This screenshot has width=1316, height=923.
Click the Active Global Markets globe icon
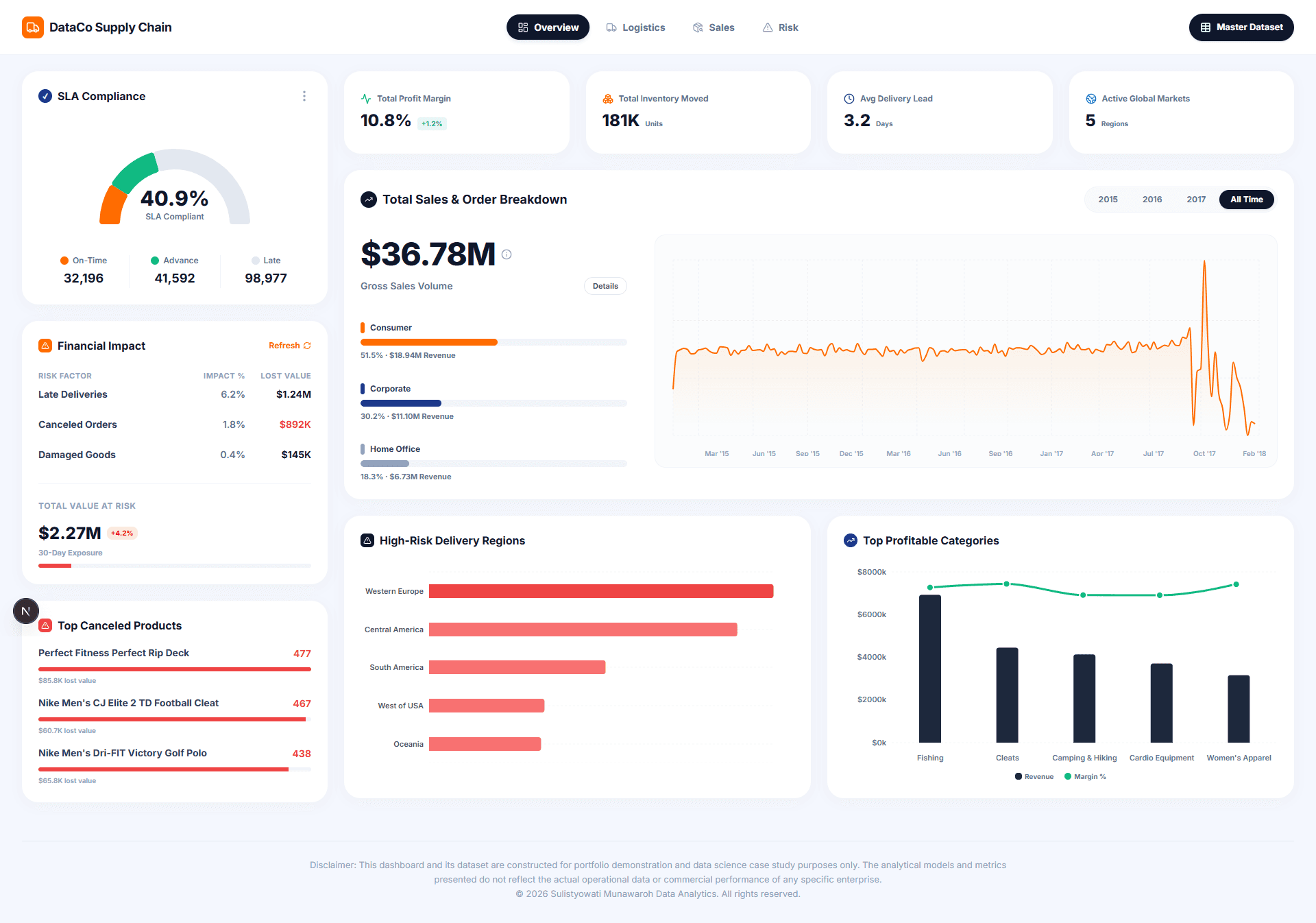1091,99
